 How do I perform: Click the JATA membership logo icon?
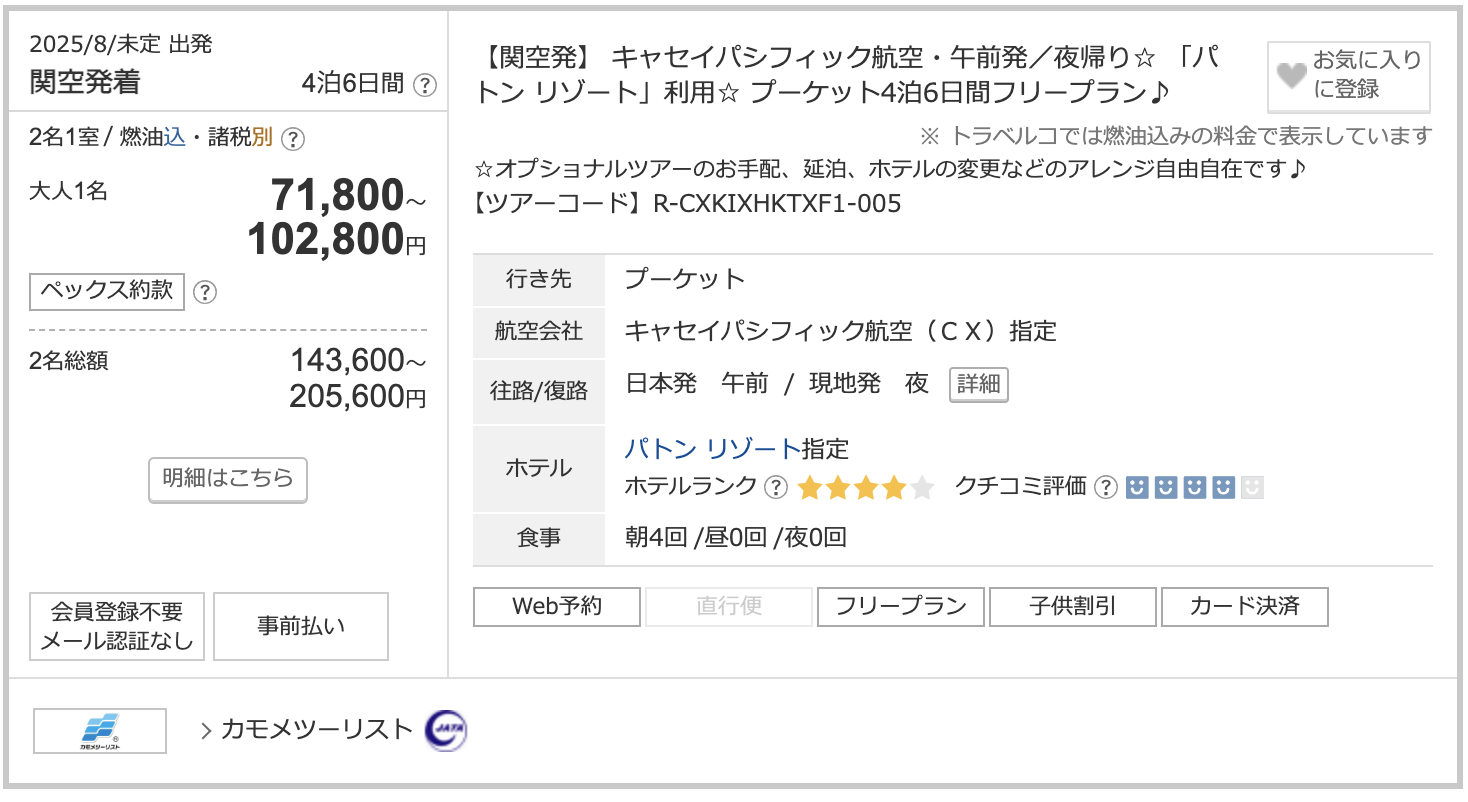coord(445,731)
